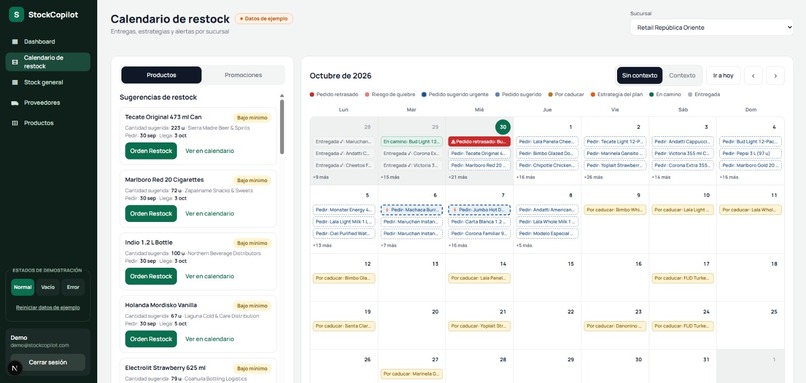Click Reiniciar datos de ejemplo link
This screenshot has height=383, width=806.
(48, 307)
